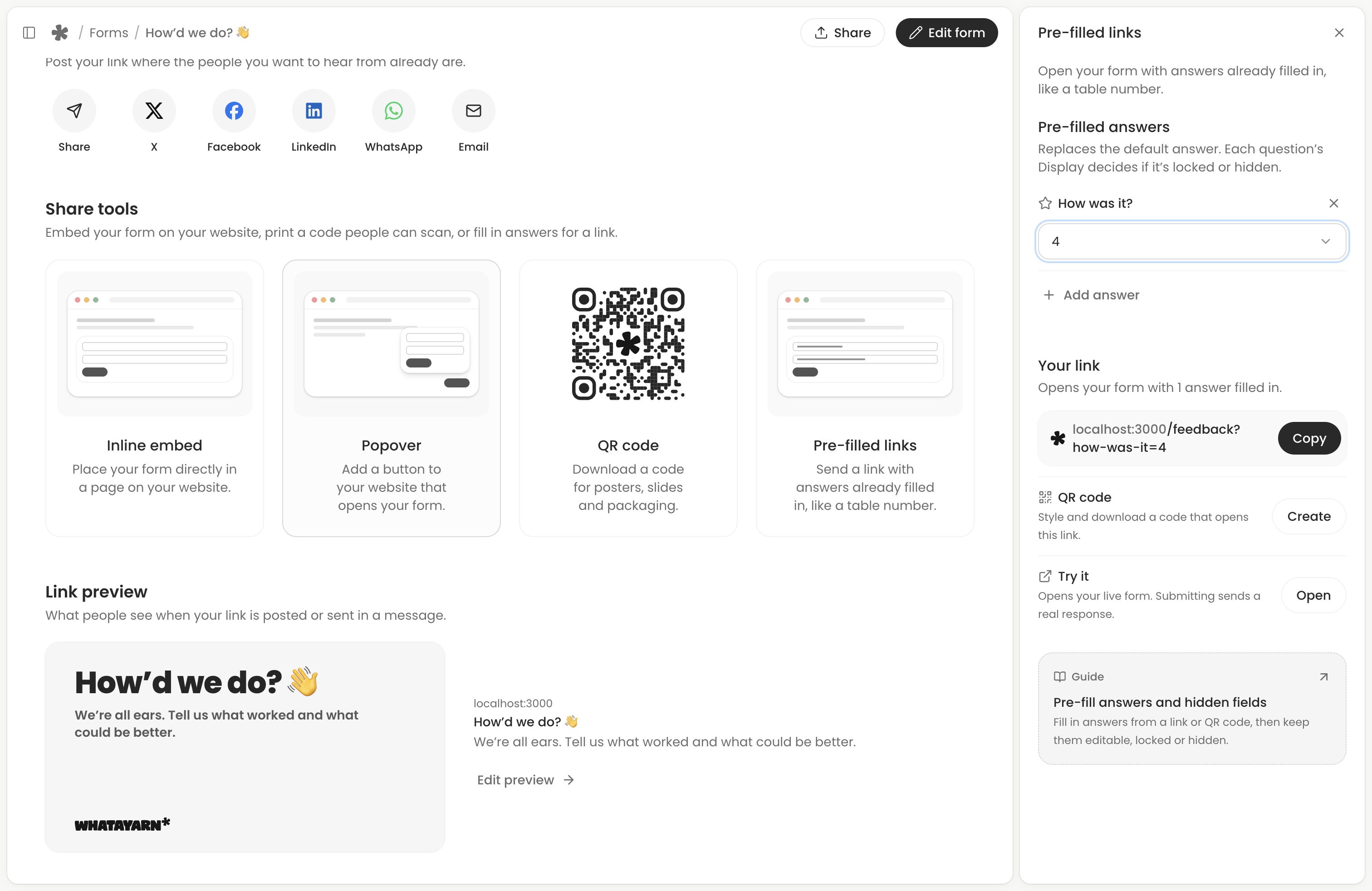Viewport: 1372px width, 891px height.
Task: Open the How was it? value dropdown
Action: [x=1191, y=241]
